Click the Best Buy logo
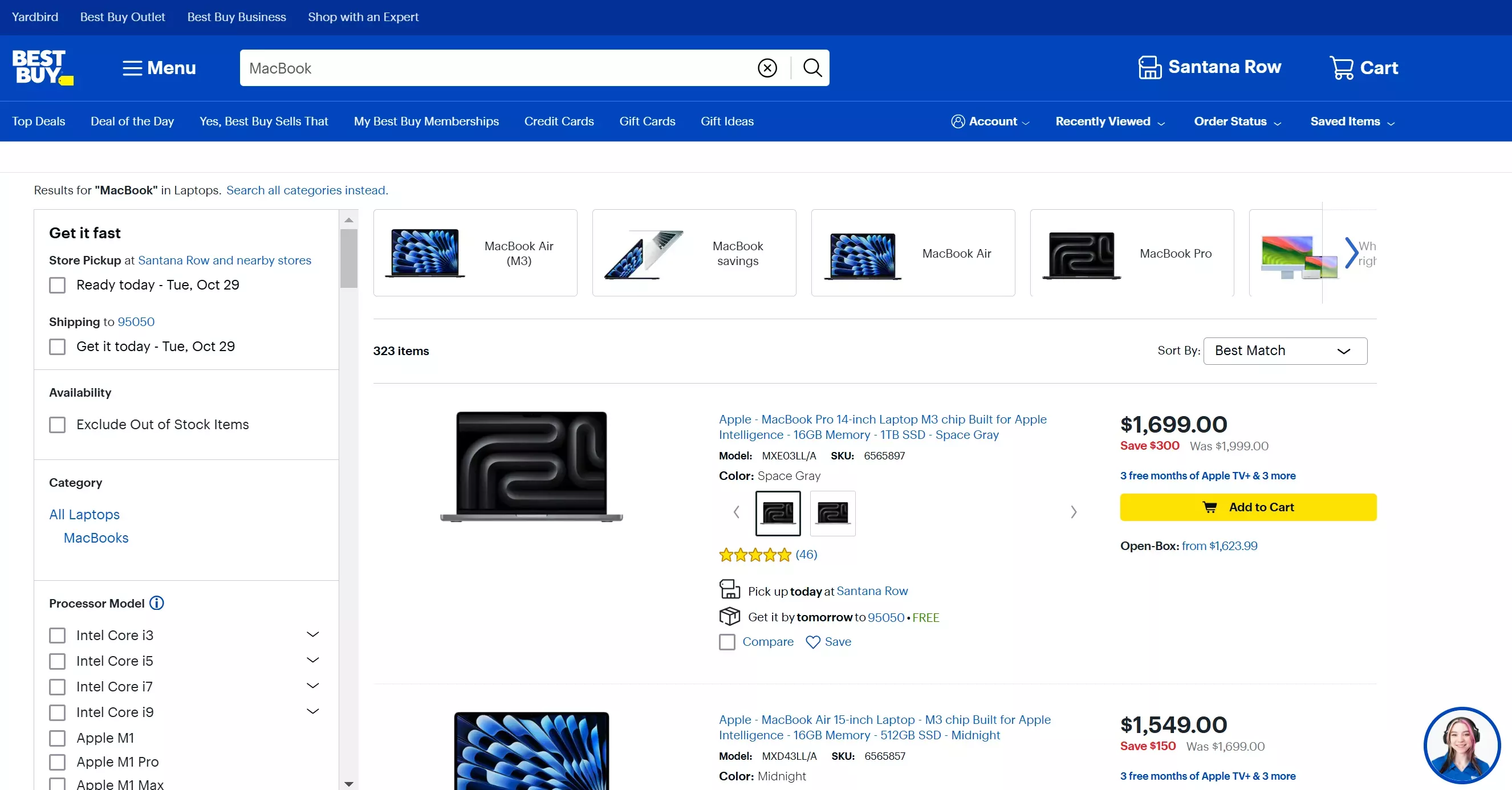This screenshot has height=790, width=1512. [42, 67]
